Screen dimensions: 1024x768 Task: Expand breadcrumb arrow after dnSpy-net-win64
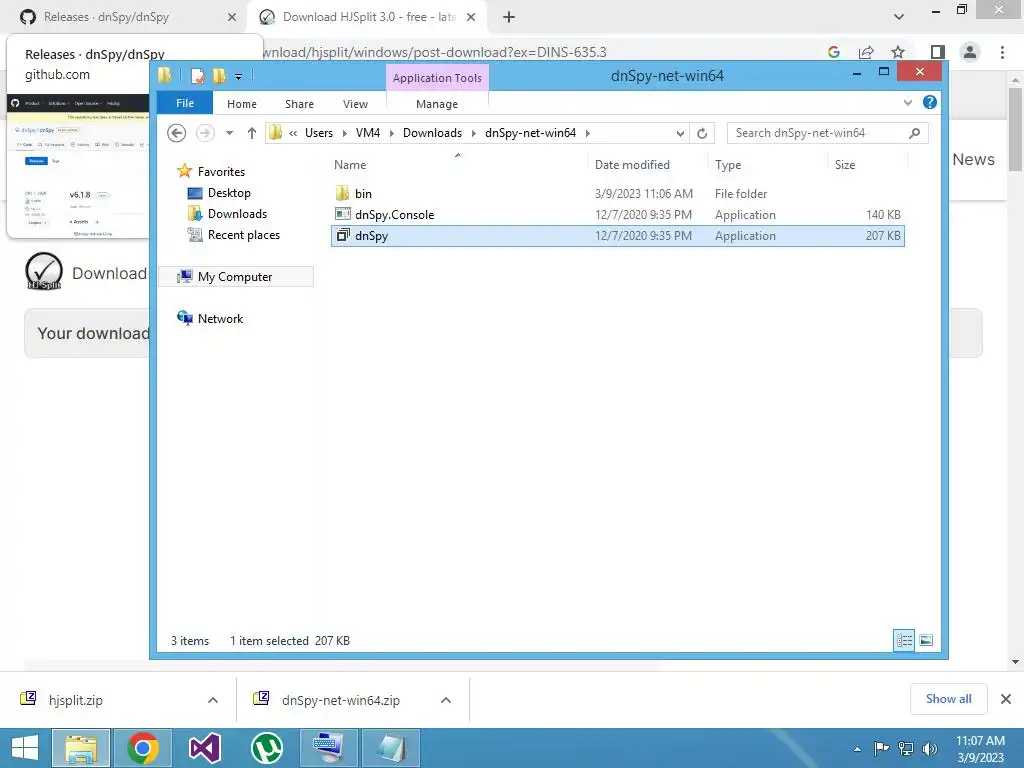coord(588,133)
